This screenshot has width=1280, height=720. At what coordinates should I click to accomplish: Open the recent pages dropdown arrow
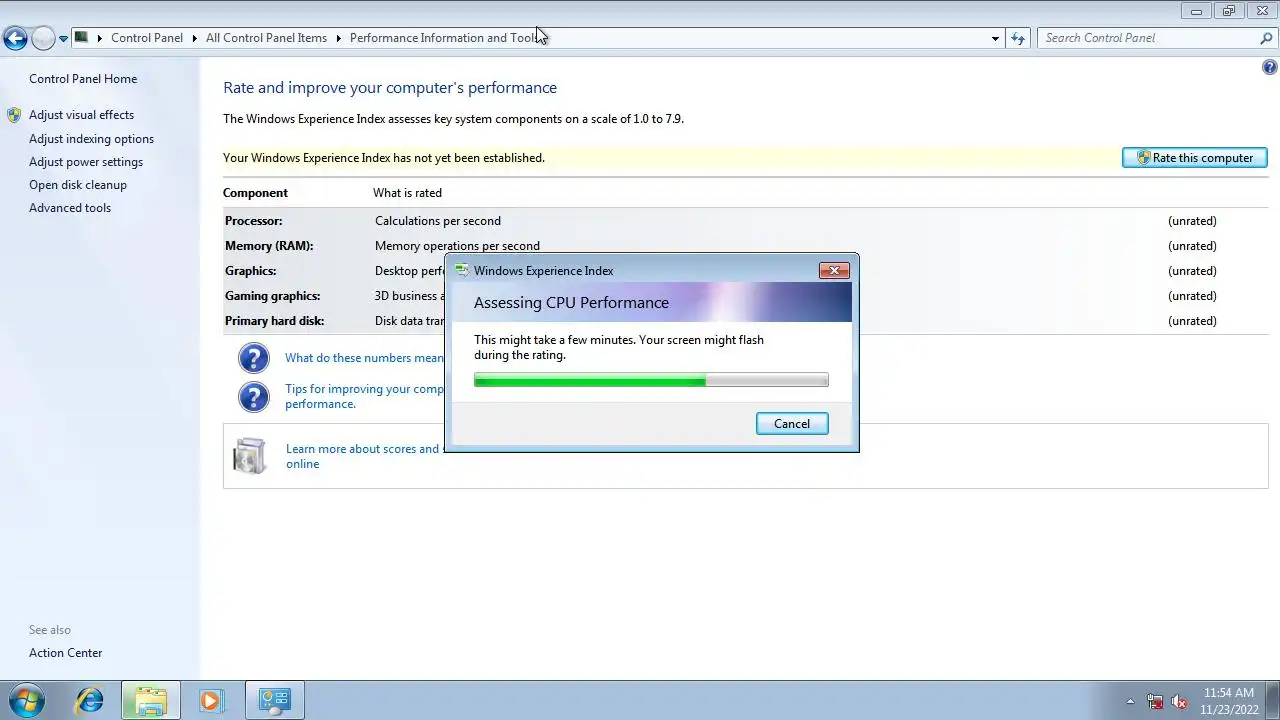tap(63, 39)
